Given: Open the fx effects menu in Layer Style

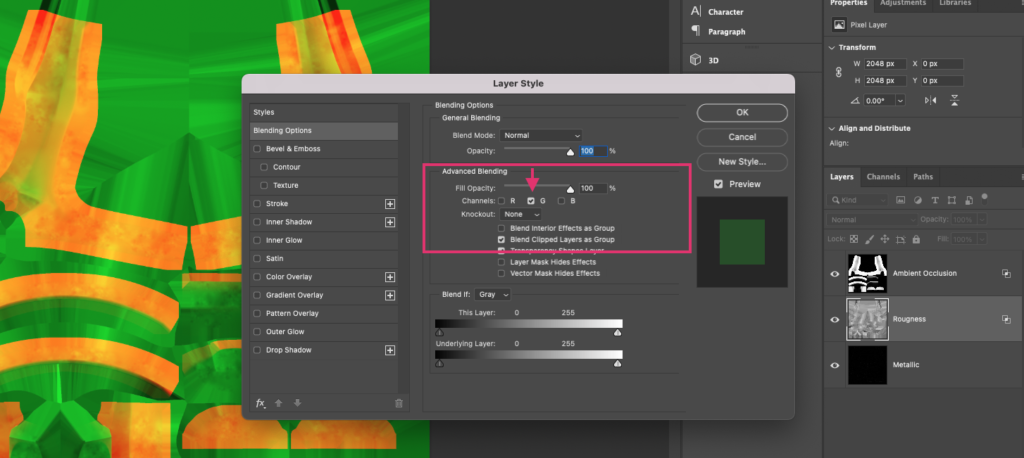Looking at the screenshot, I should pos(260,403).
